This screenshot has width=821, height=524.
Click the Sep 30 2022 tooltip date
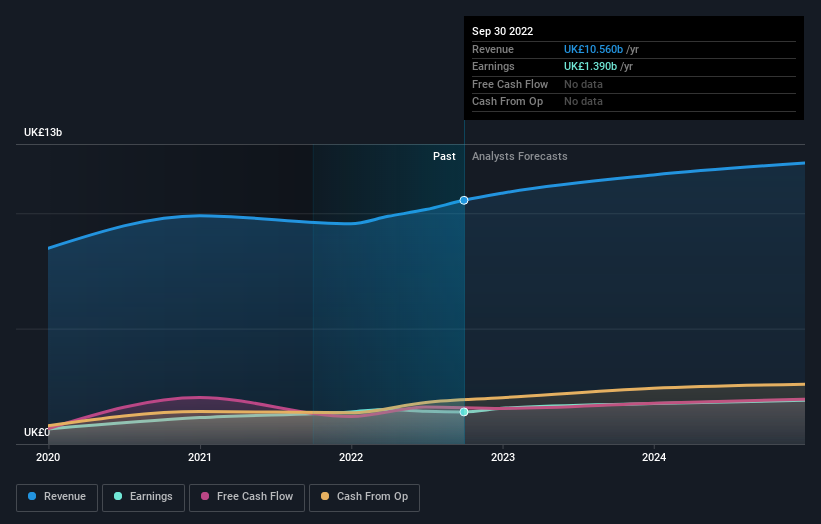click(x=503, y=31)
